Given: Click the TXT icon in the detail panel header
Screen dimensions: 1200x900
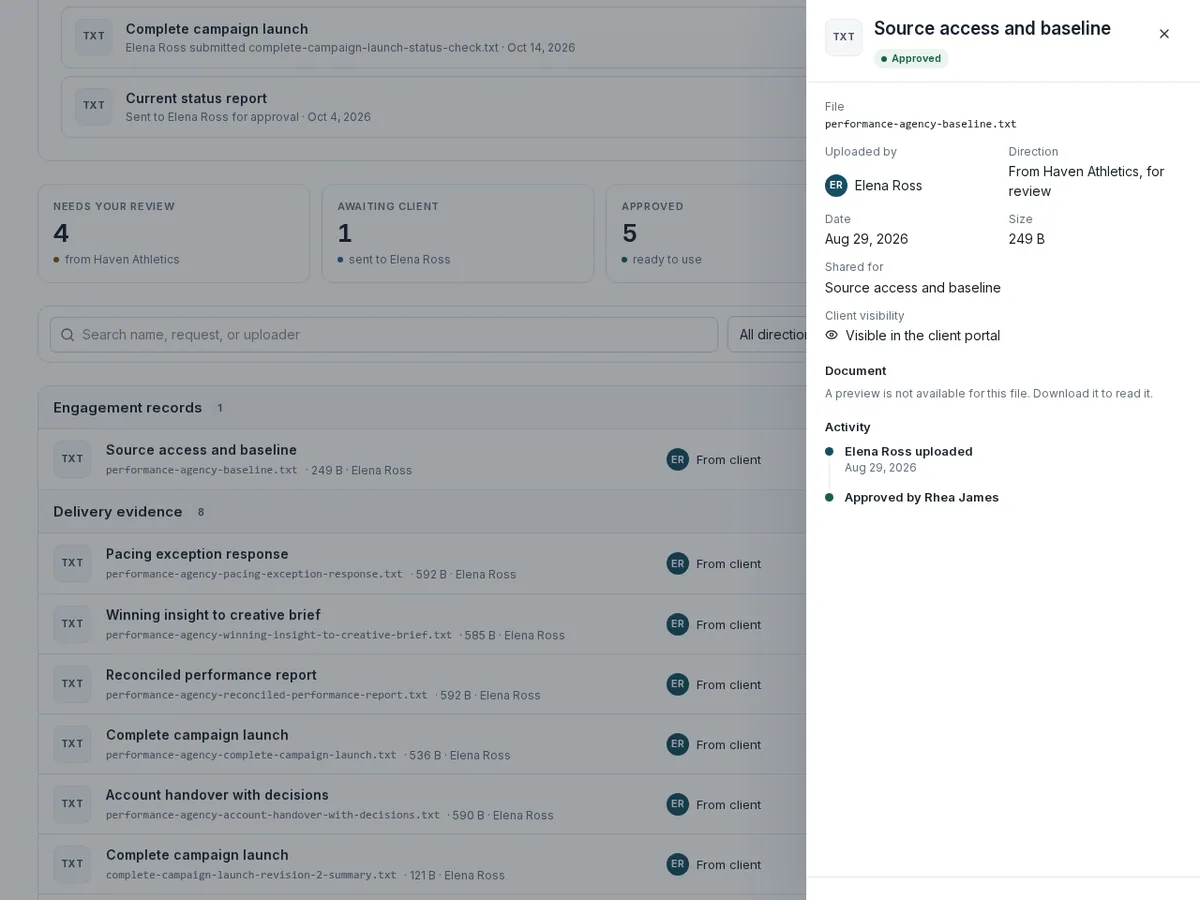Looking at the screenshot, I should click(844, 37).
